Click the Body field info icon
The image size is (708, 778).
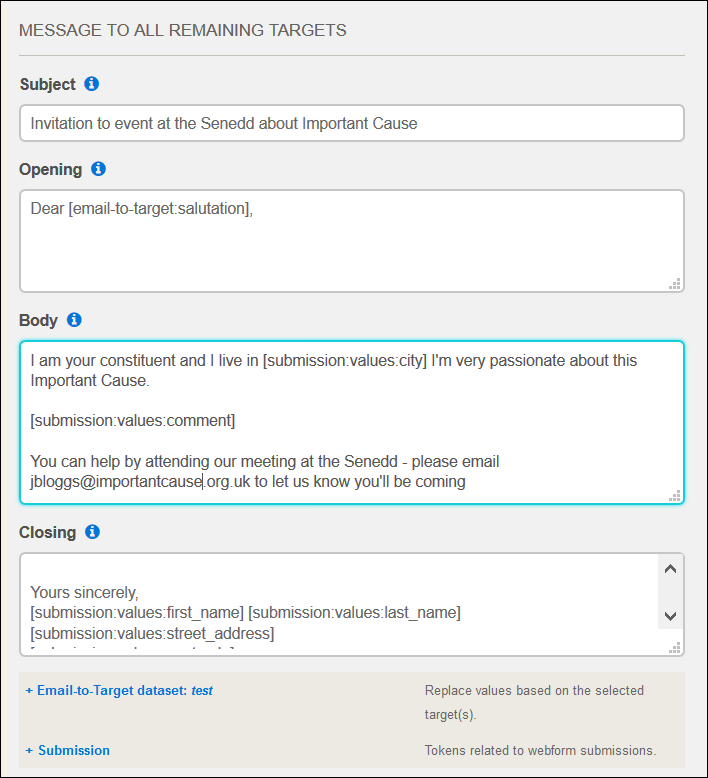pos(74,320)
